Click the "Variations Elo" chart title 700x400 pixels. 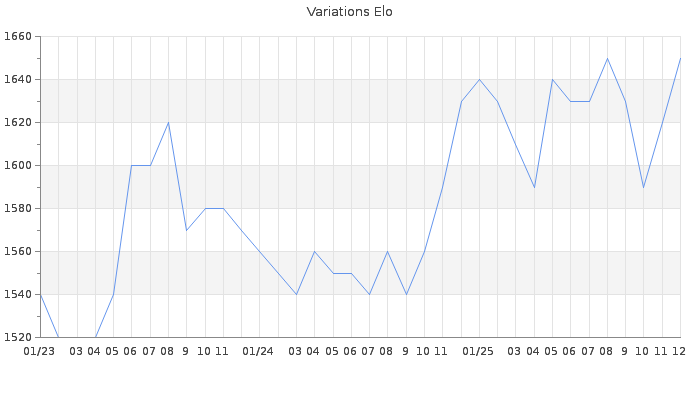tap(349, 12)
